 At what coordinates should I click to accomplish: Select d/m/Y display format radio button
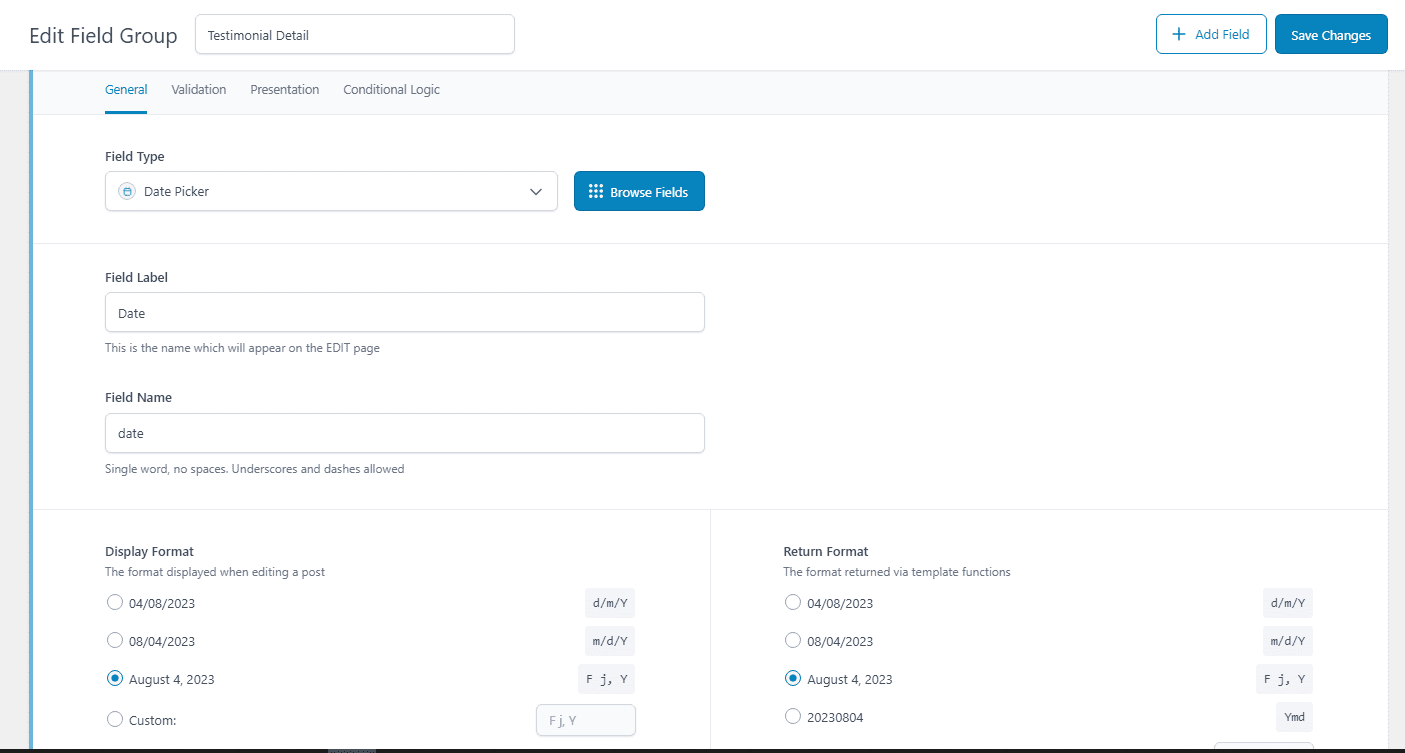114,602
